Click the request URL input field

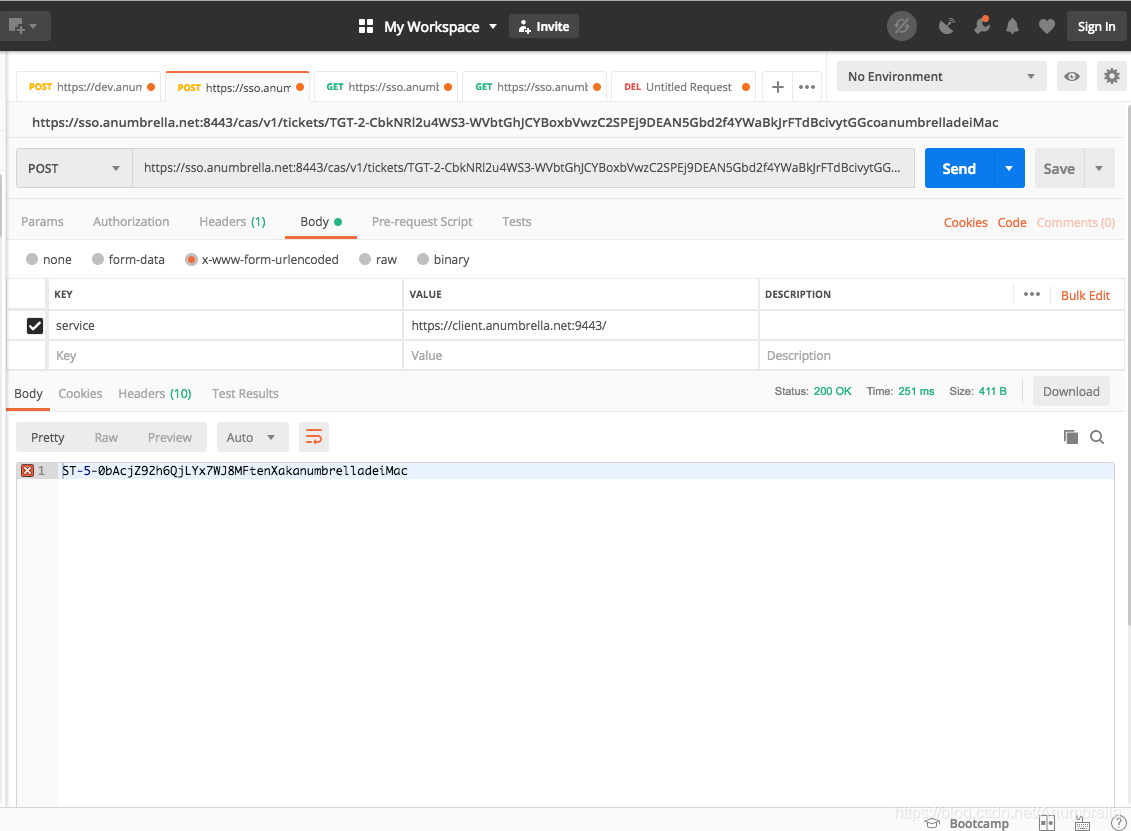pyautogui.click(x=523, y=168)
